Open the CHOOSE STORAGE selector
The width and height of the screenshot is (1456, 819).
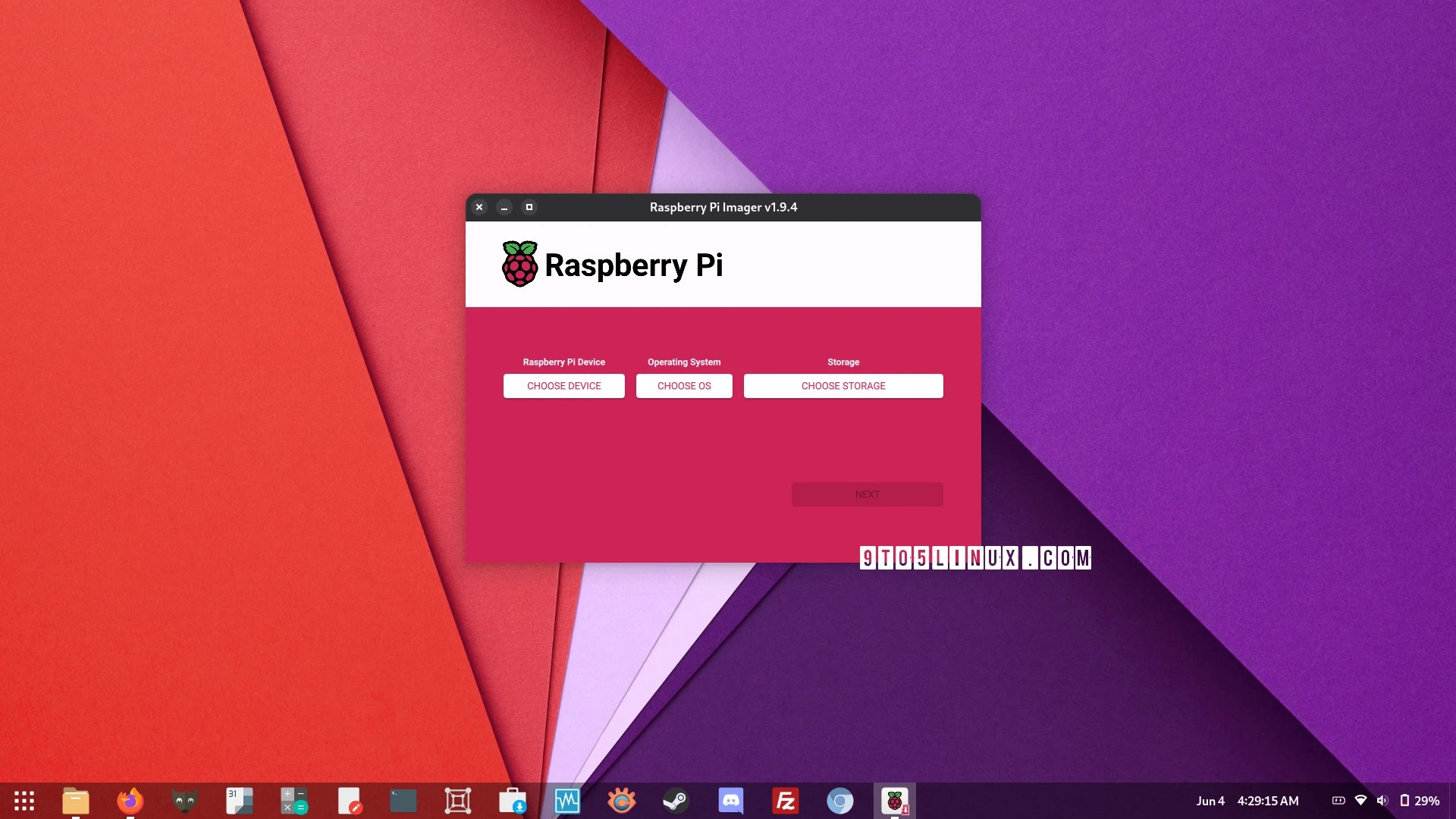pos(843,385)
